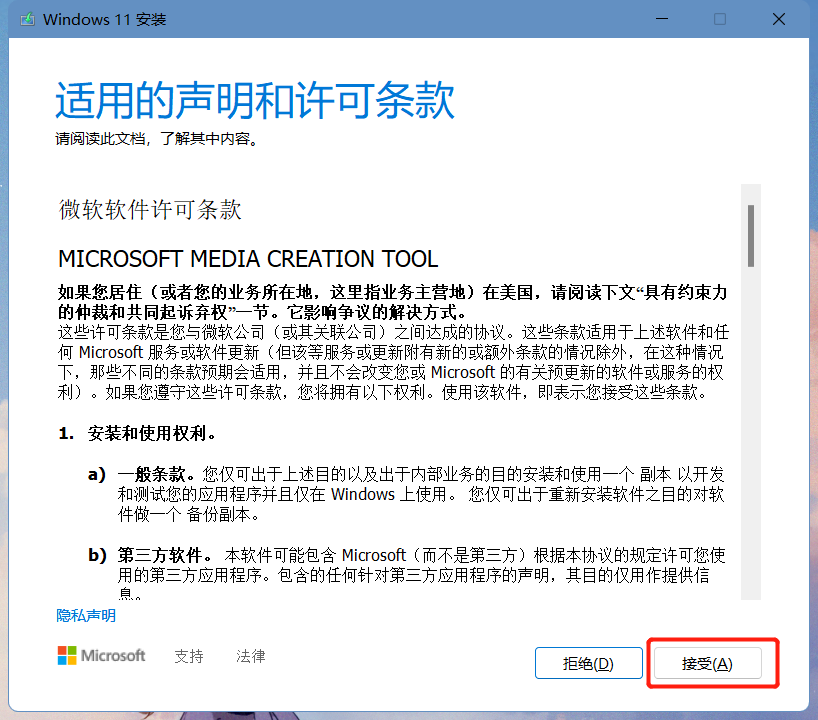Viewport: 818px width, 720px height.
Task: Click section heading 1. 安装和使用权利。
Action: click(137, 433)
